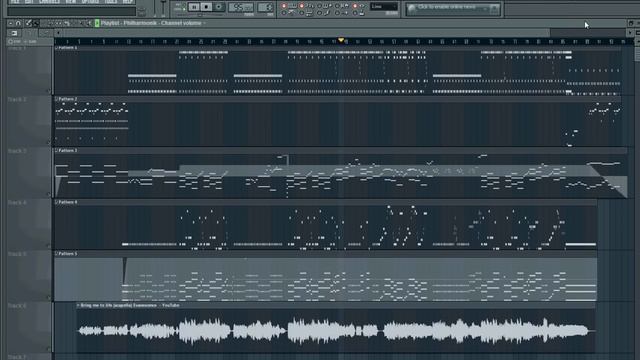This screenshot has height=360, width=640.
Task: Open the Pattern 2 clip menu
Action: point(56,99)
